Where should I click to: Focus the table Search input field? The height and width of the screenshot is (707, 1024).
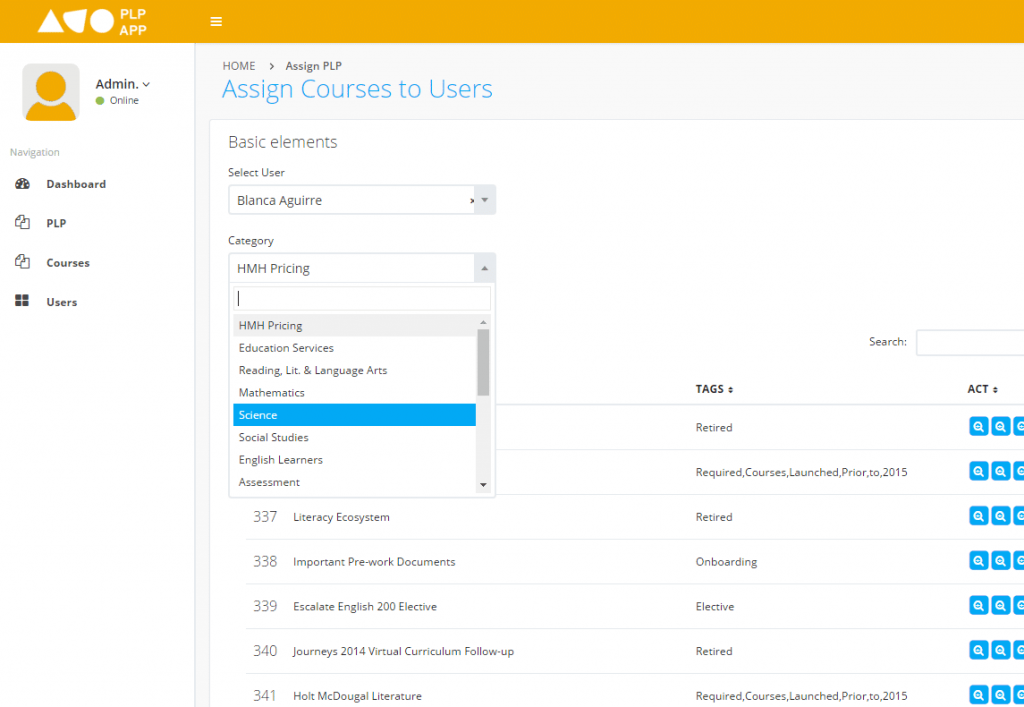tap(969, 342)
